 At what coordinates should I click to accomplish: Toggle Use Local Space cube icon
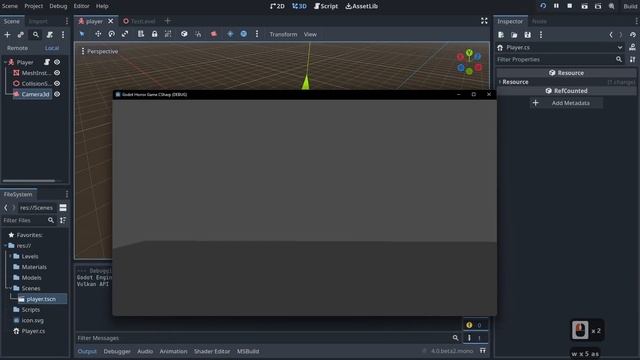point(184,34)
